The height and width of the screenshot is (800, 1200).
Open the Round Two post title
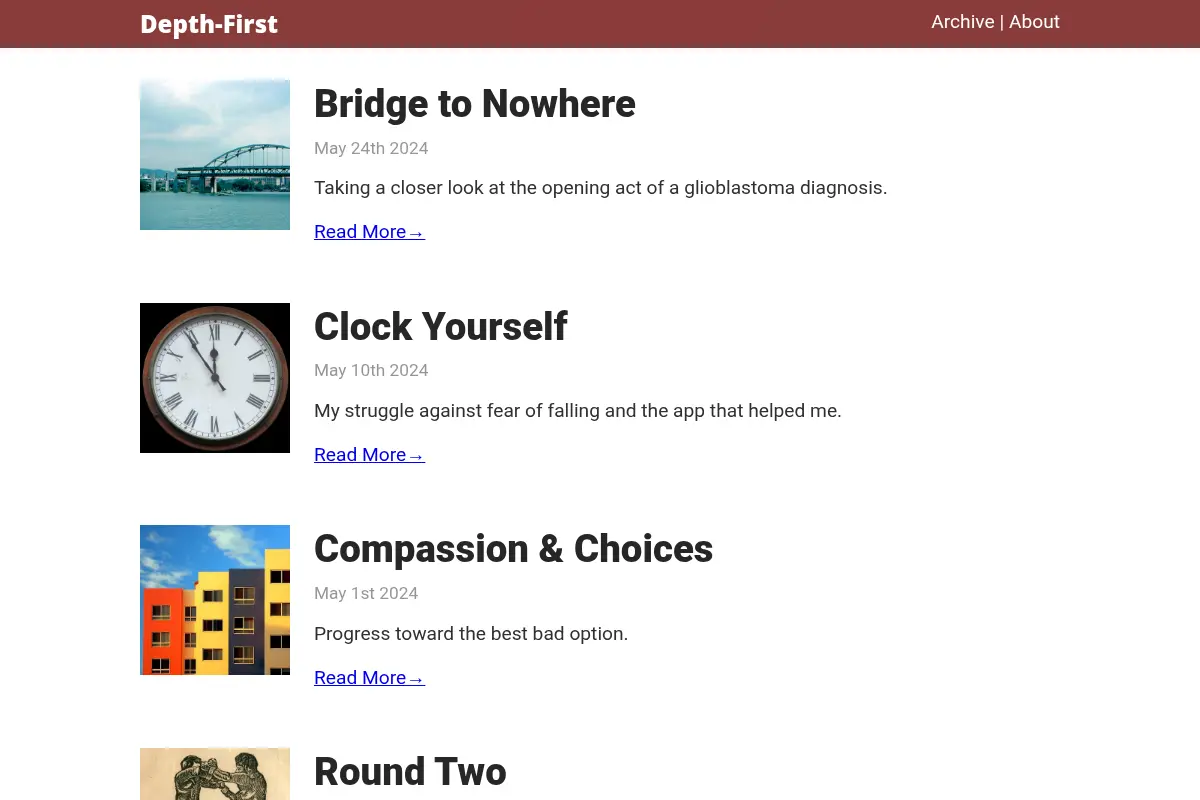[x=410, y=772]
